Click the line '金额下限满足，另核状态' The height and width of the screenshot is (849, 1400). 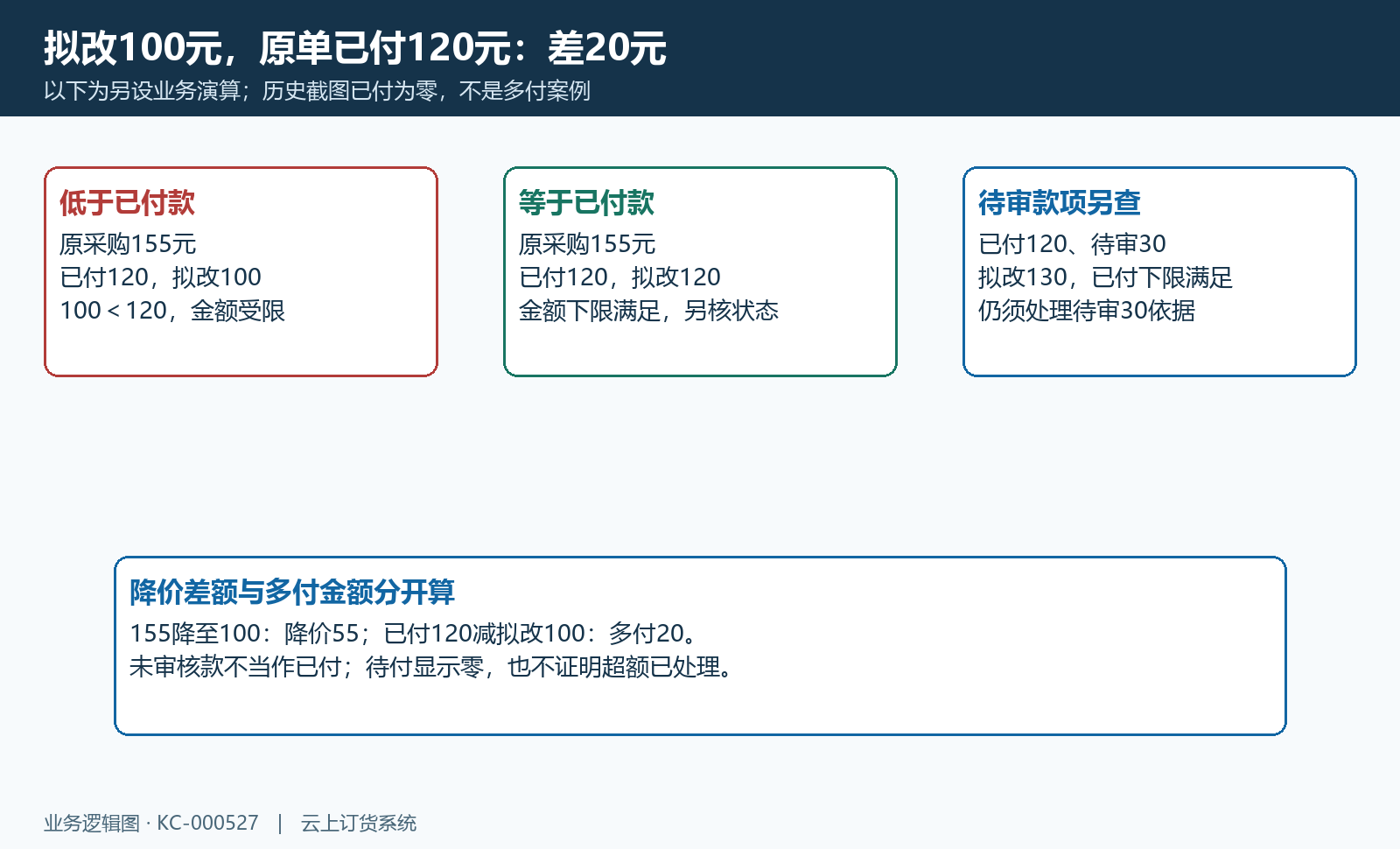pos(649,311)
